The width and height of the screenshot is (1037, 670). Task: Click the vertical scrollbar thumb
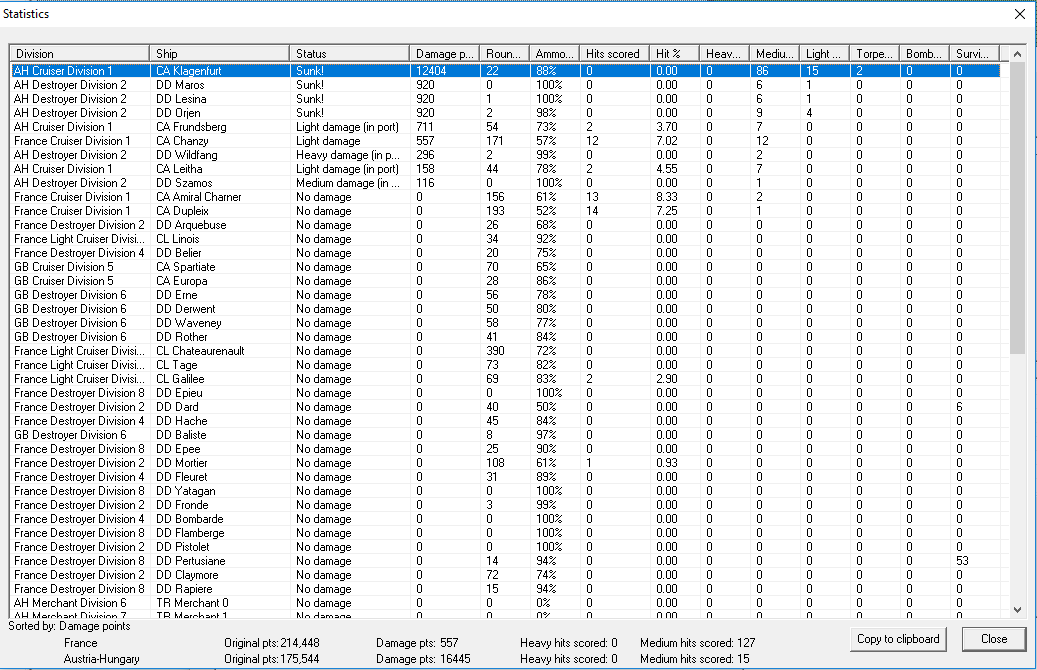coord(1017,208)
